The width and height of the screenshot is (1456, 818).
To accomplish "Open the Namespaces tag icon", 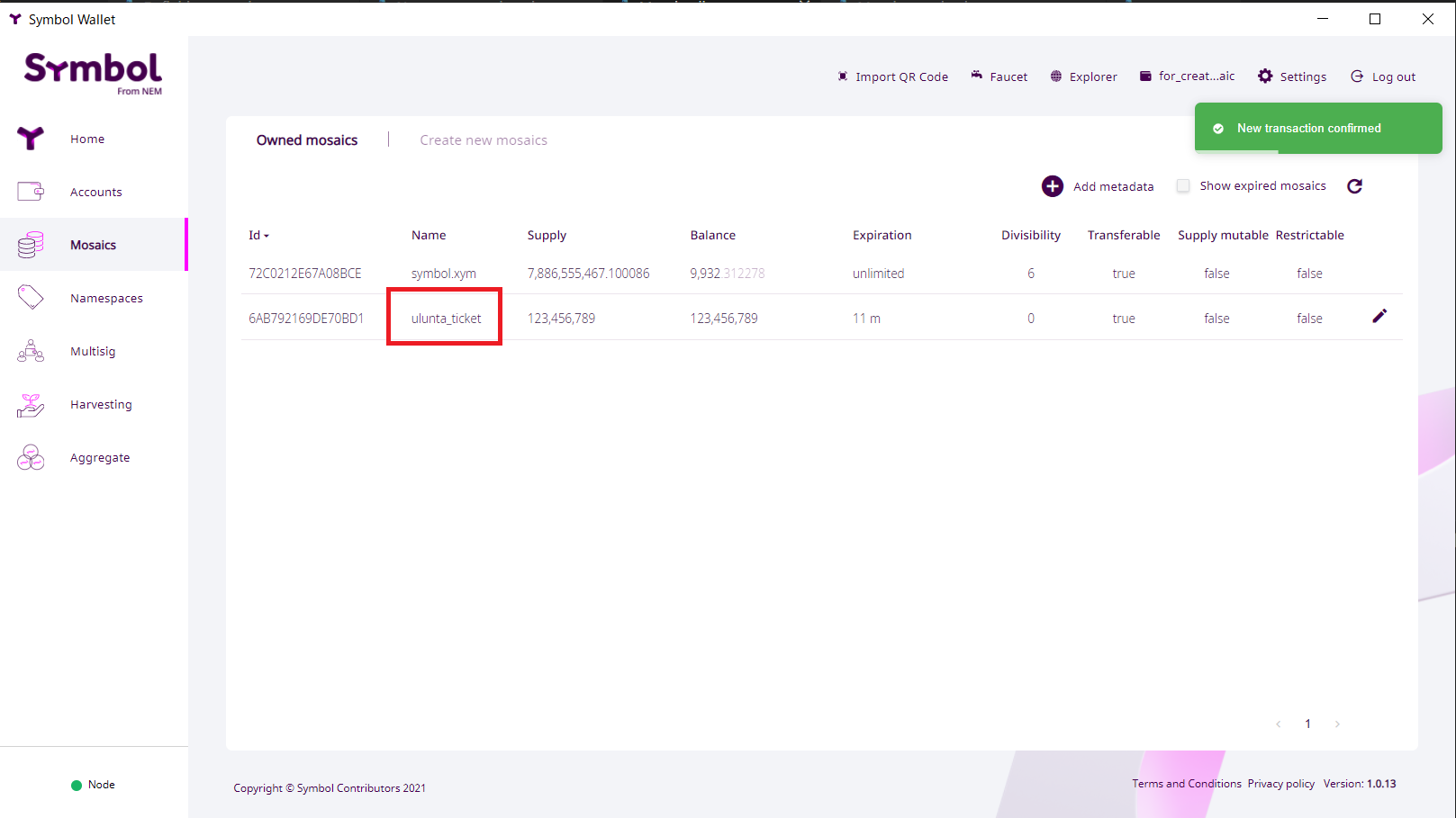I will point(31,297).
